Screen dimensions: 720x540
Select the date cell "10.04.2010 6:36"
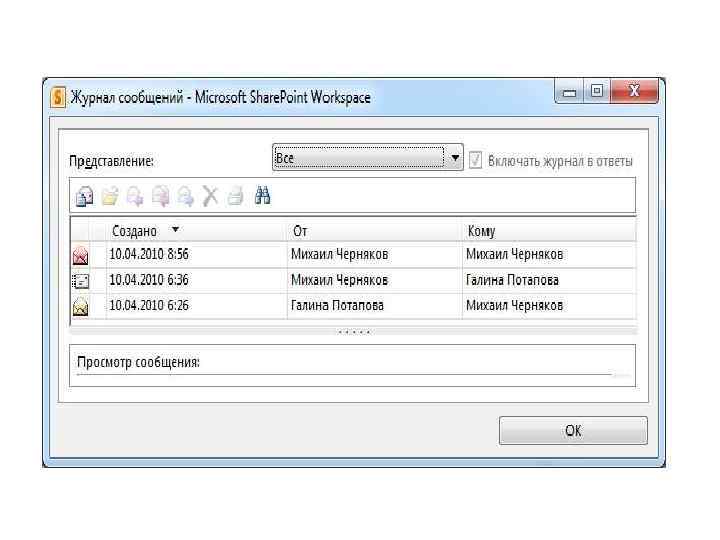[x=149, y=280]
